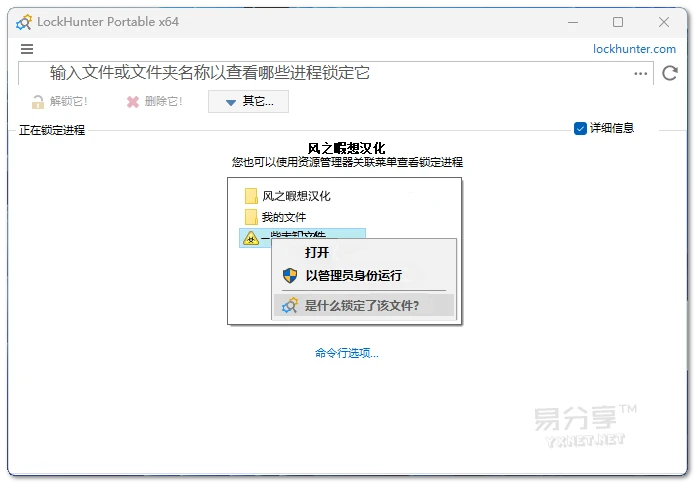This screenshot has width=695, height=483.
Task: Maximize the LockHunter window
Action: click(618, 22)
